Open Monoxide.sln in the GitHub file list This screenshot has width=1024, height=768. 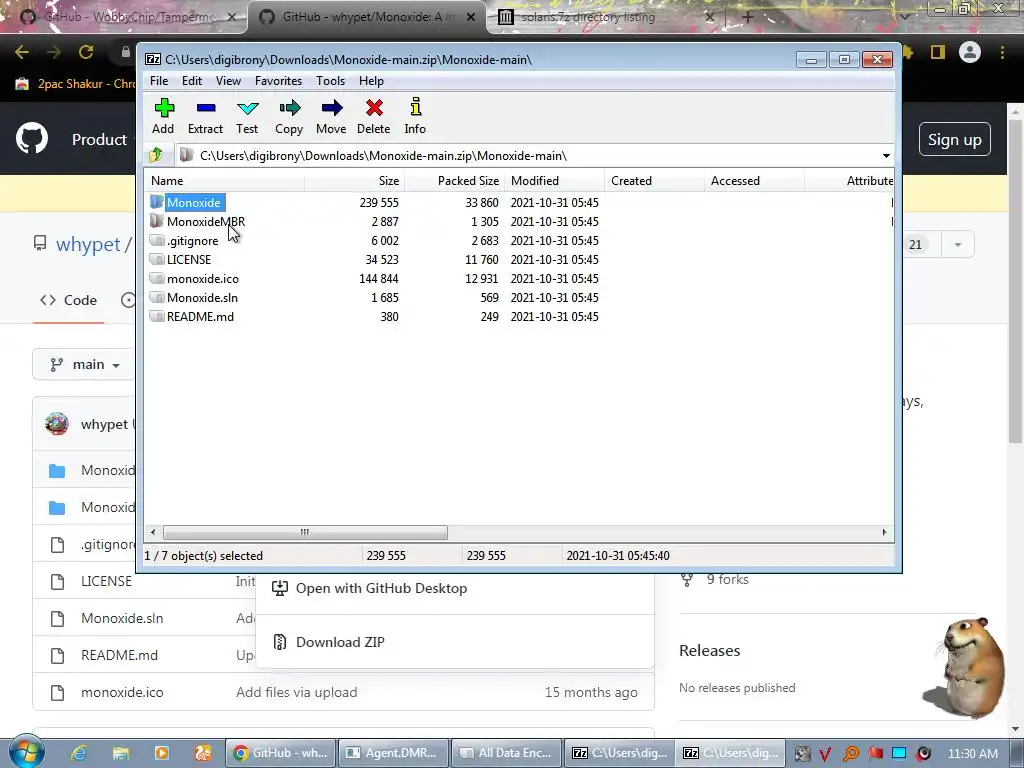(122, 618)
